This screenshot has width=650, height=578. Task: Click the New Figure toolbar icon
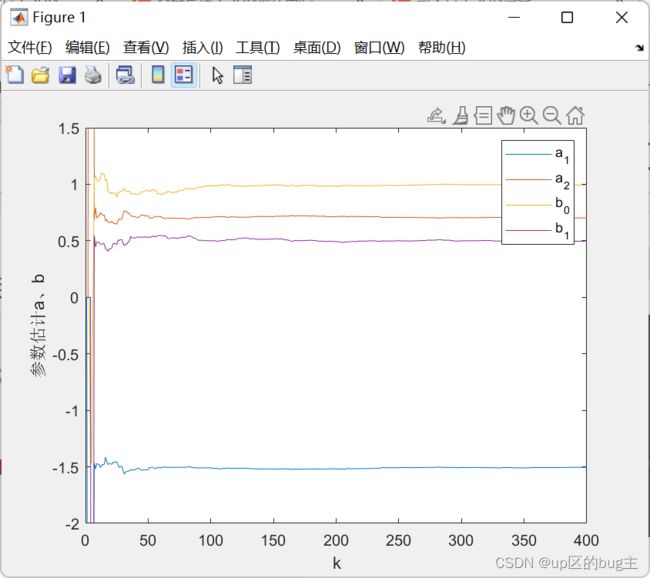15,75
